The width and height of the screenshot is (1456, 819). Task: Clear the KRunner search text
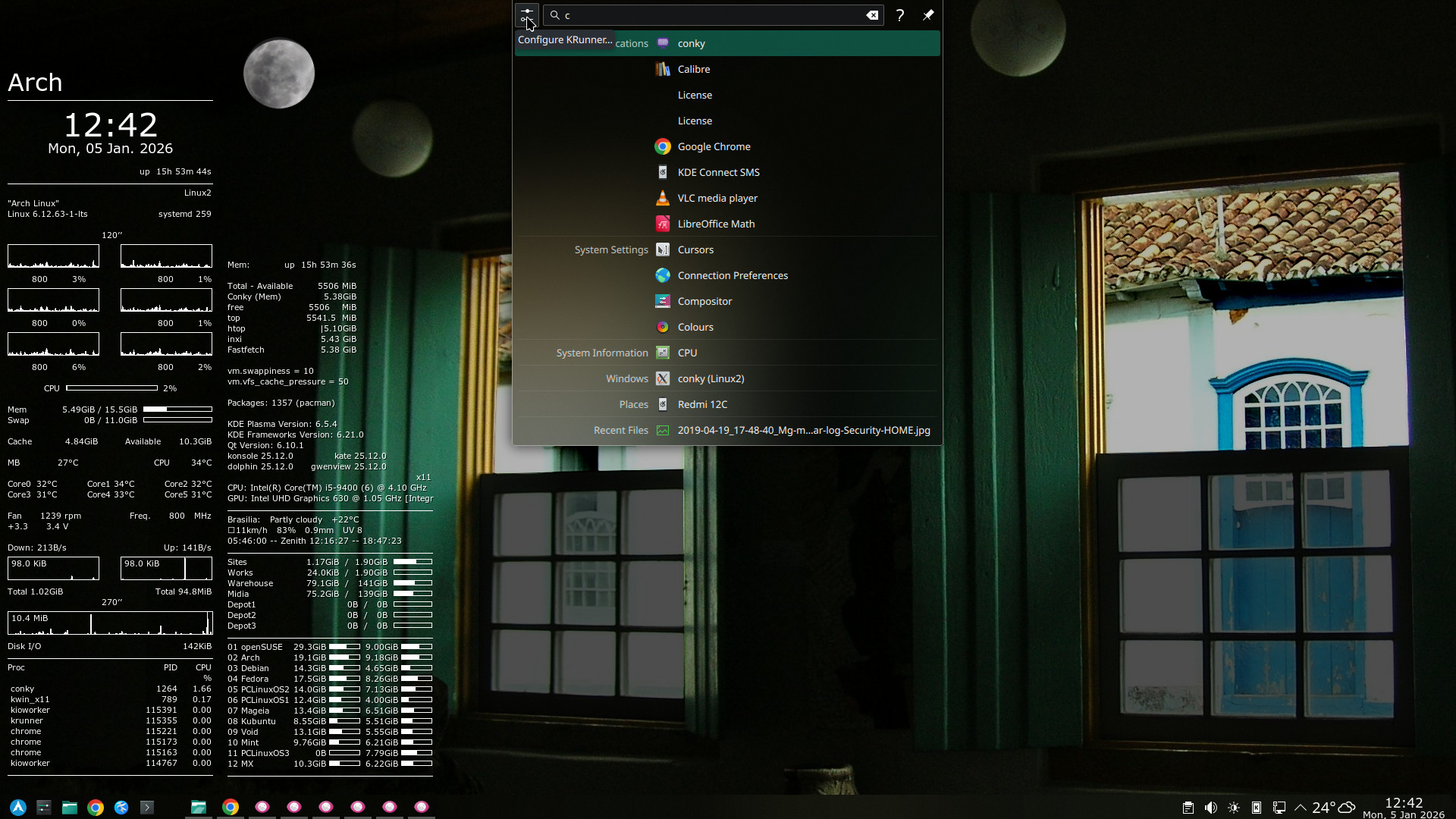click(x=872, y=15)
